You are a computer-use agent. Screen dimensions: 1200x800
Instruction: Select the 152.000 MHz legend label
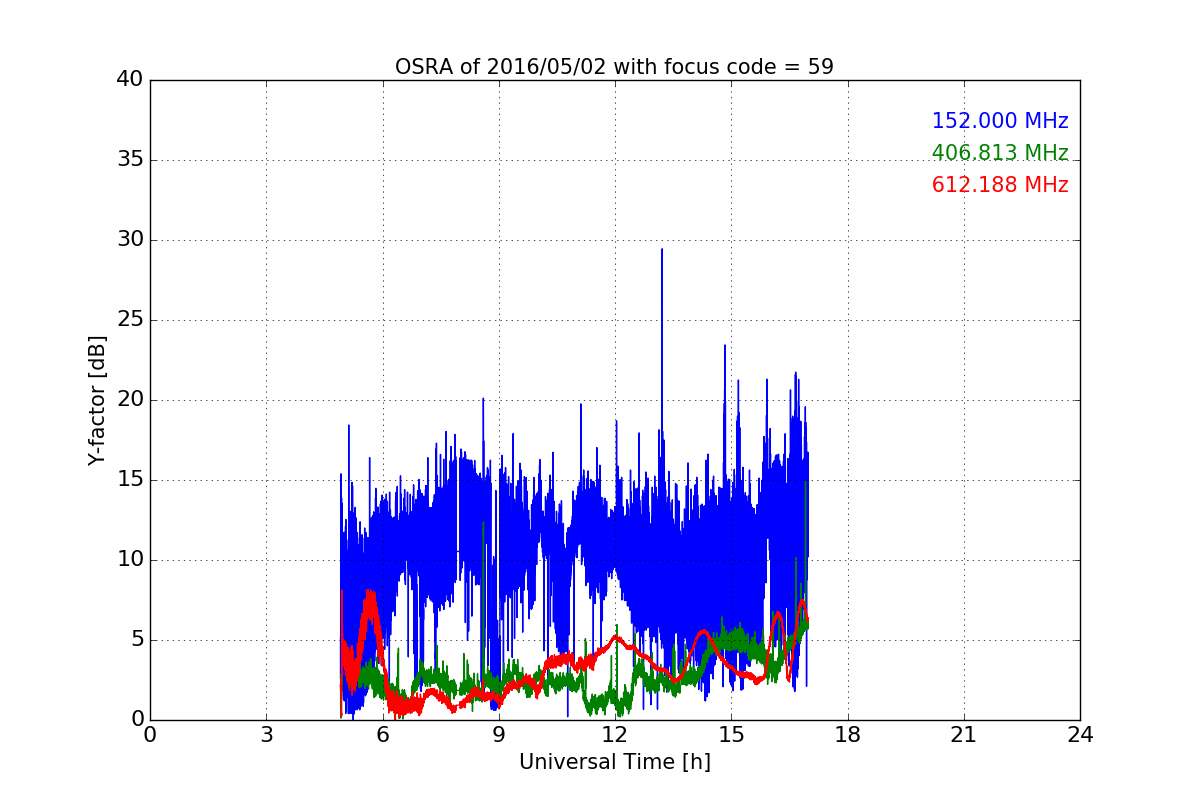[1000, 121]
